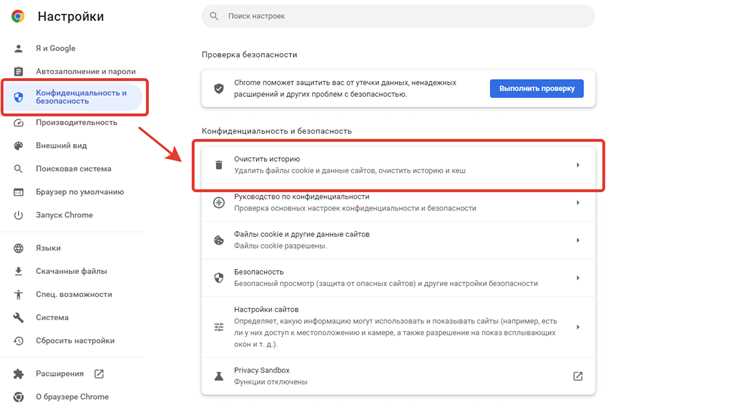Image resolution: width=750 pixels, height=411 pixels.
Task: Open Спец. возможности settings
Action: pyautogui.click(x=74, y=294)
